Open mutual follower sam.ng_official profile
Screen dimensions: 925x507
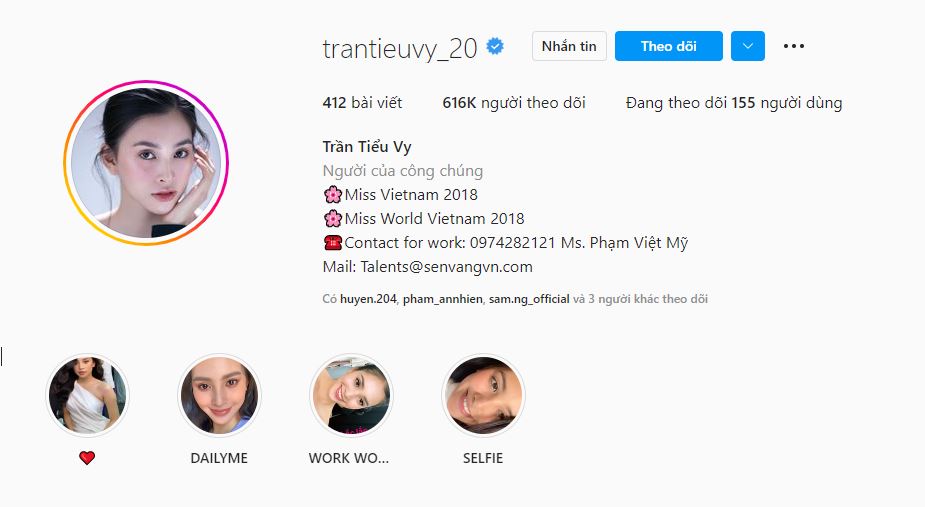[x=529, y=299]
